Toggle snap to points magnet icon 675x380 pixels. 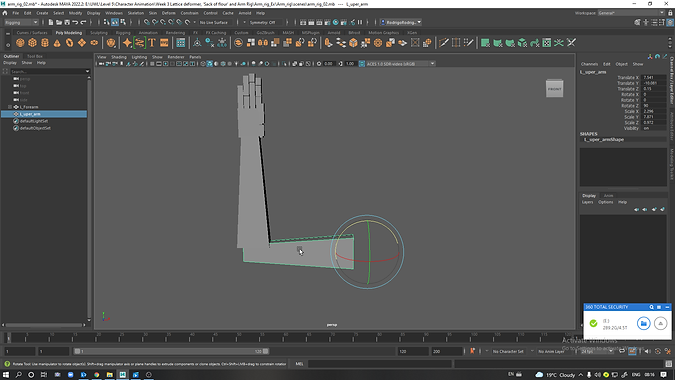(163, 22)
